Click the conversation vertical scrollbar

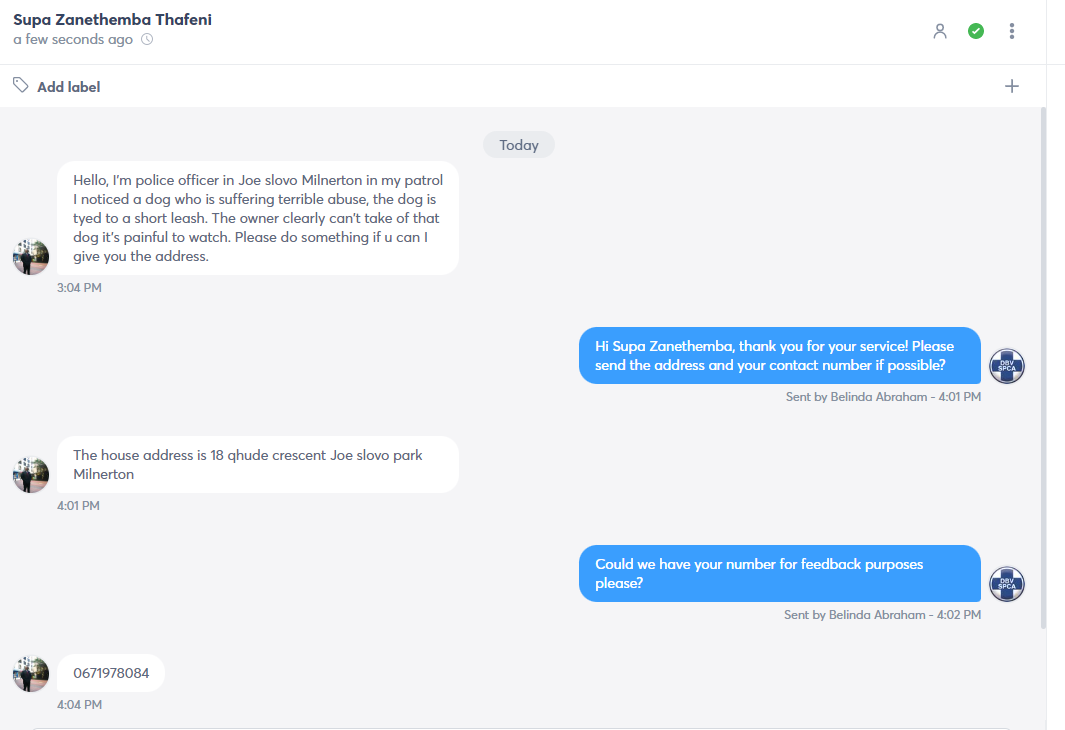(x=1043, y=367)
